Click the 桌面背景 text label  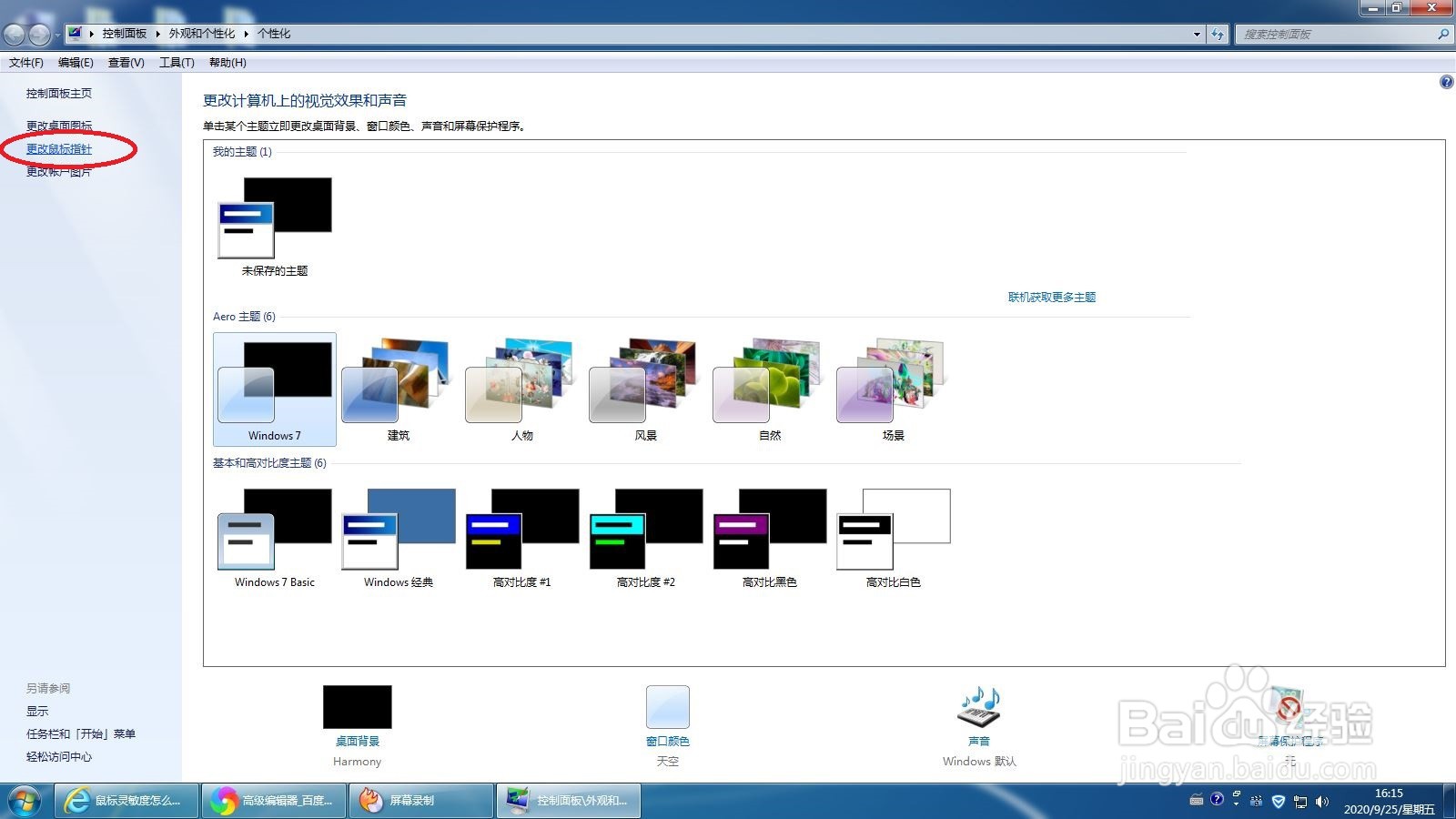click(358, 742)
